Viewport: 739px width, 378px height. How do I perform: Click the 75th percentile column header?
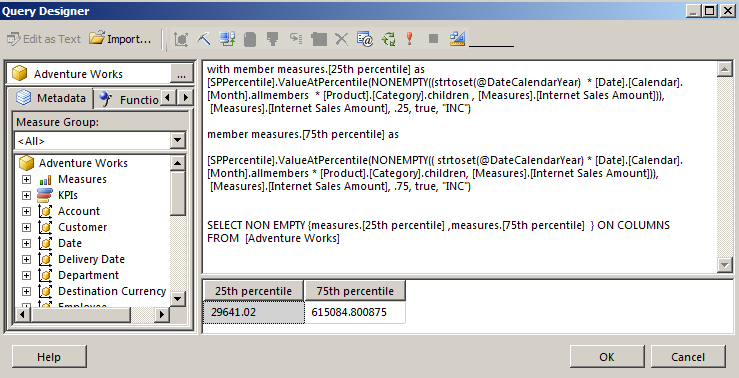[355, 291]
